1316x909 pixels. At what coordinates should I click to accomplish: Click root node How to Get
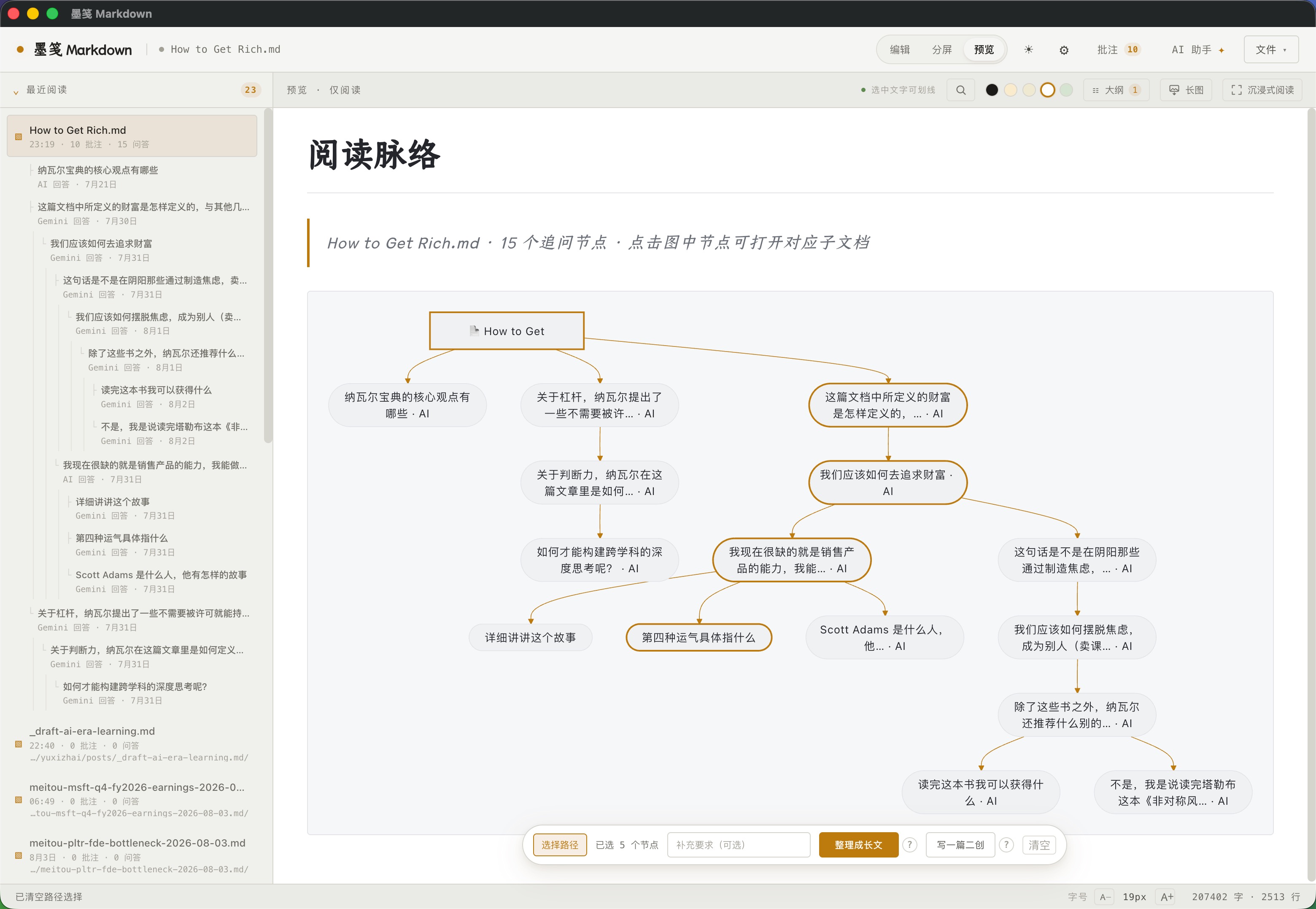click(507, 331)
